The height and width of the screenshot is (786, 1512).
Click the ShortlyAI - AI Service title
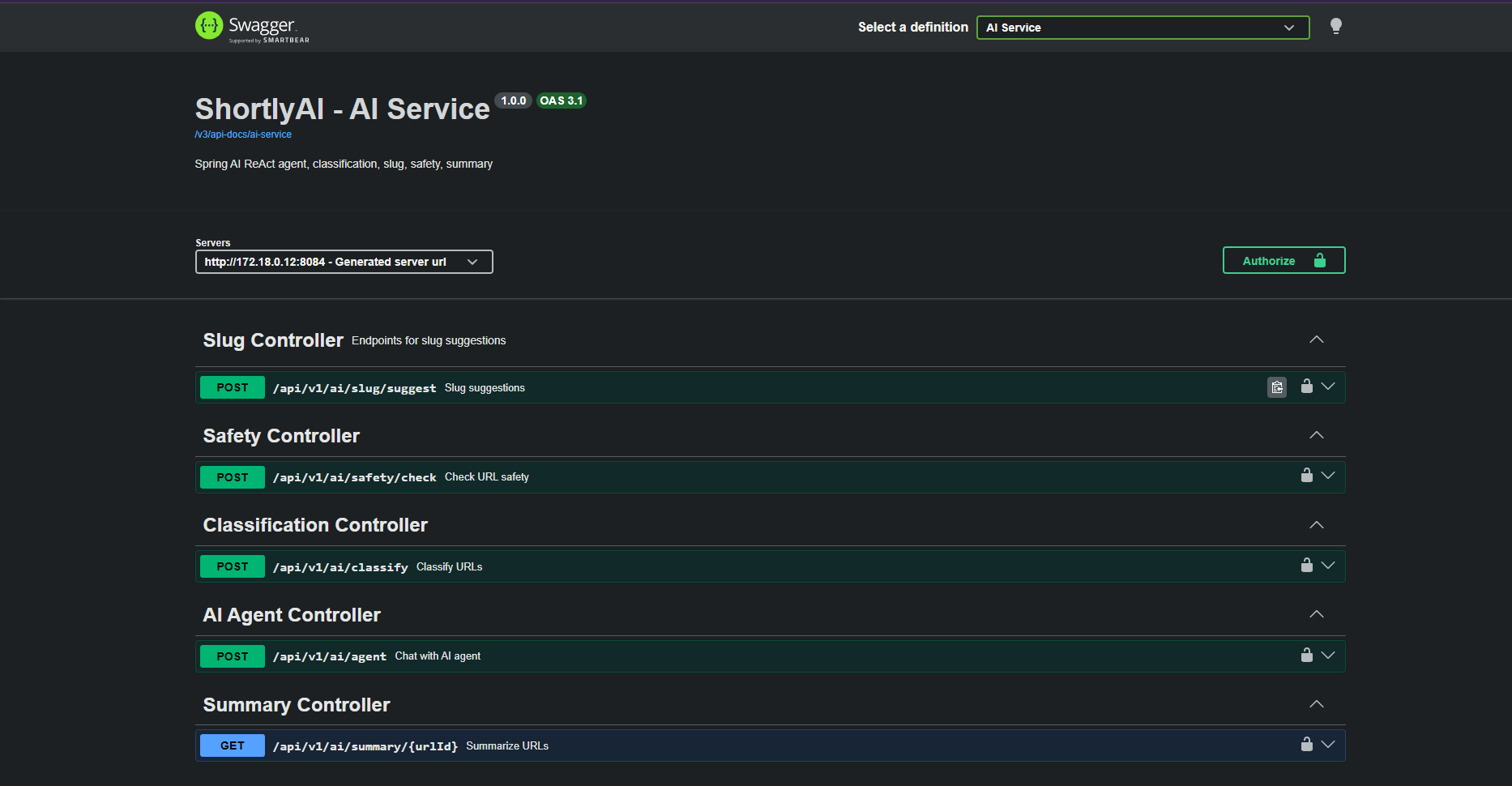point(342,109)
